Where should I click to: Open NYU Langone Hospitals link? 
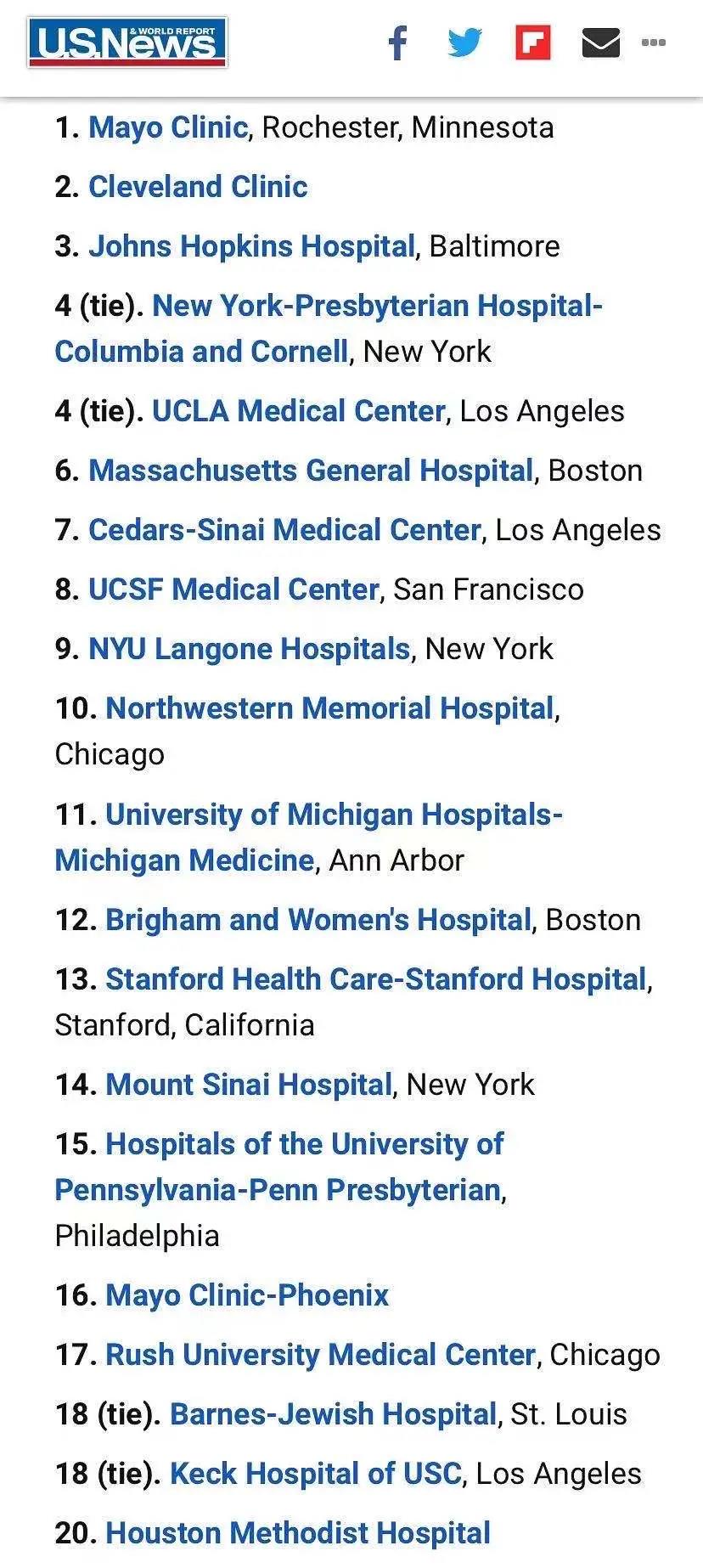250,649
